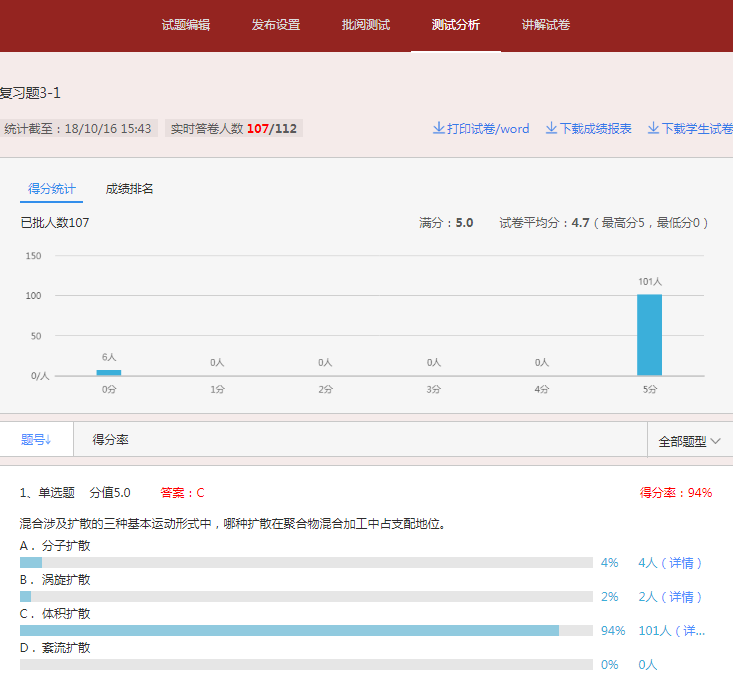Viewport: 733px width, 696px height.
Task: Switch to the 发布设置 tab
Action: pos(276,25)
